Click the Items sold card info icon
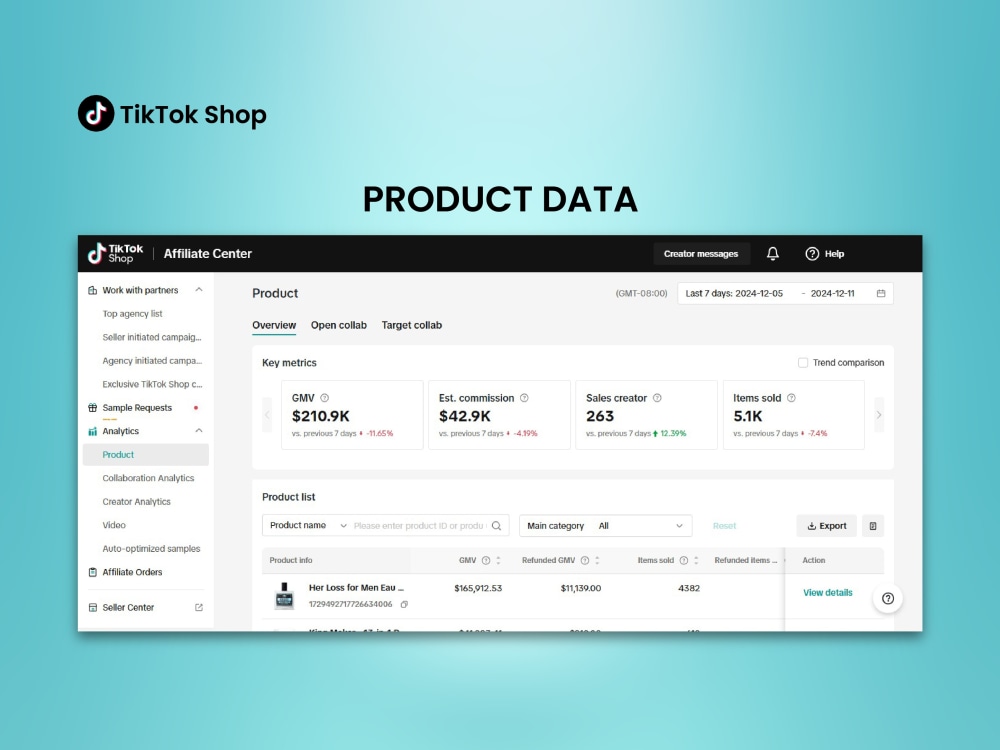This screenshot has height=750, width=1000. pyautogui.click(x=791, y=398)
